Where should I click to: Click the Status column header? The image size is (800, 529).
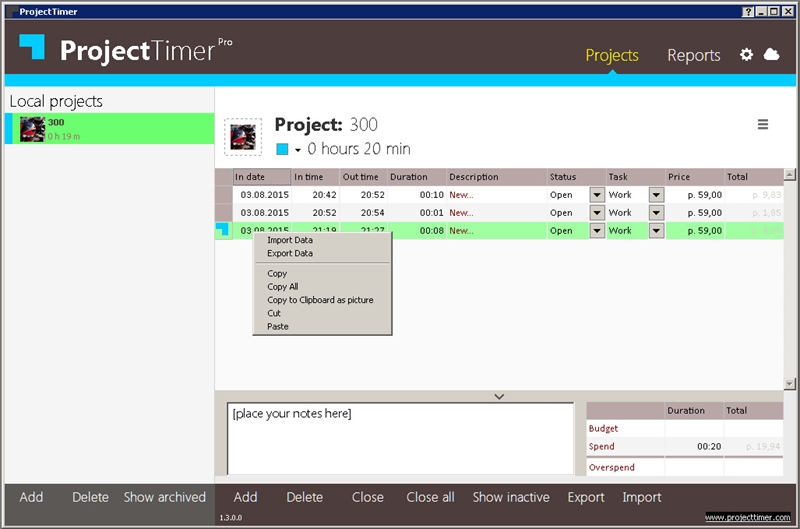coord(577,177)
